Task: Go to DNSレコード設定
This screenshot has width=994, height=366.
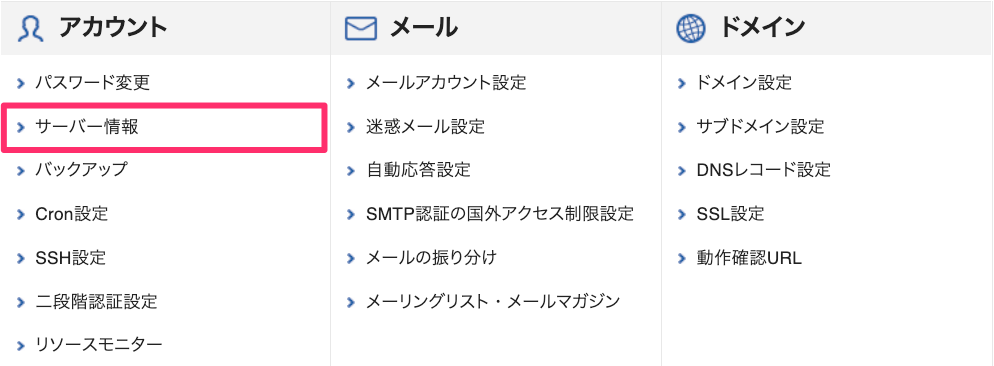Action: pyautogui.click(x=763, y=170)
